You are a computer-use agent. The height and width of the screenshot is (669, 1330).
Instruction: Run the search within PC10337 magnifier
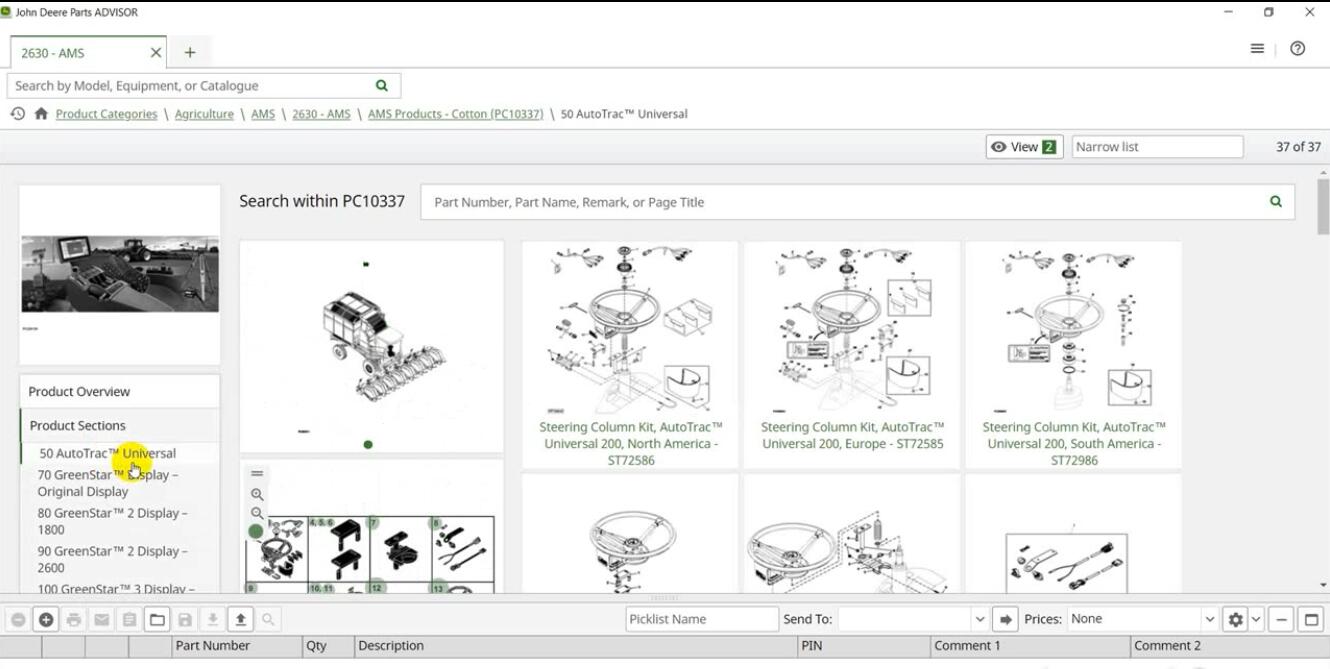[x=1275, y=202]
